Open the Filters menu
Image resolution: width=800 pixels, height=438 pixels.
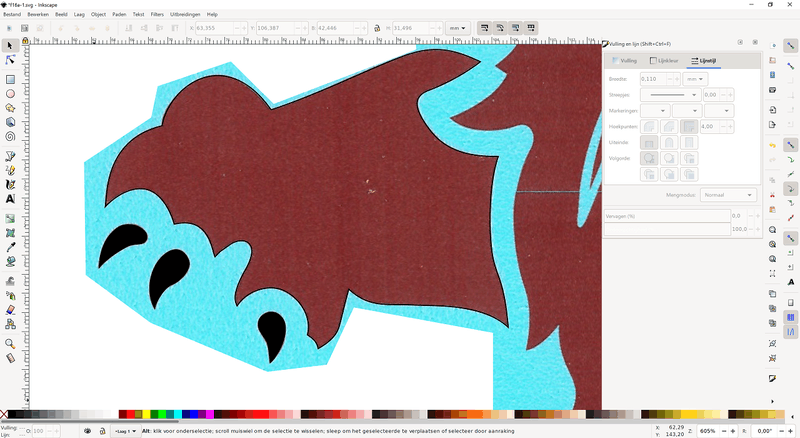coord(157,14)
